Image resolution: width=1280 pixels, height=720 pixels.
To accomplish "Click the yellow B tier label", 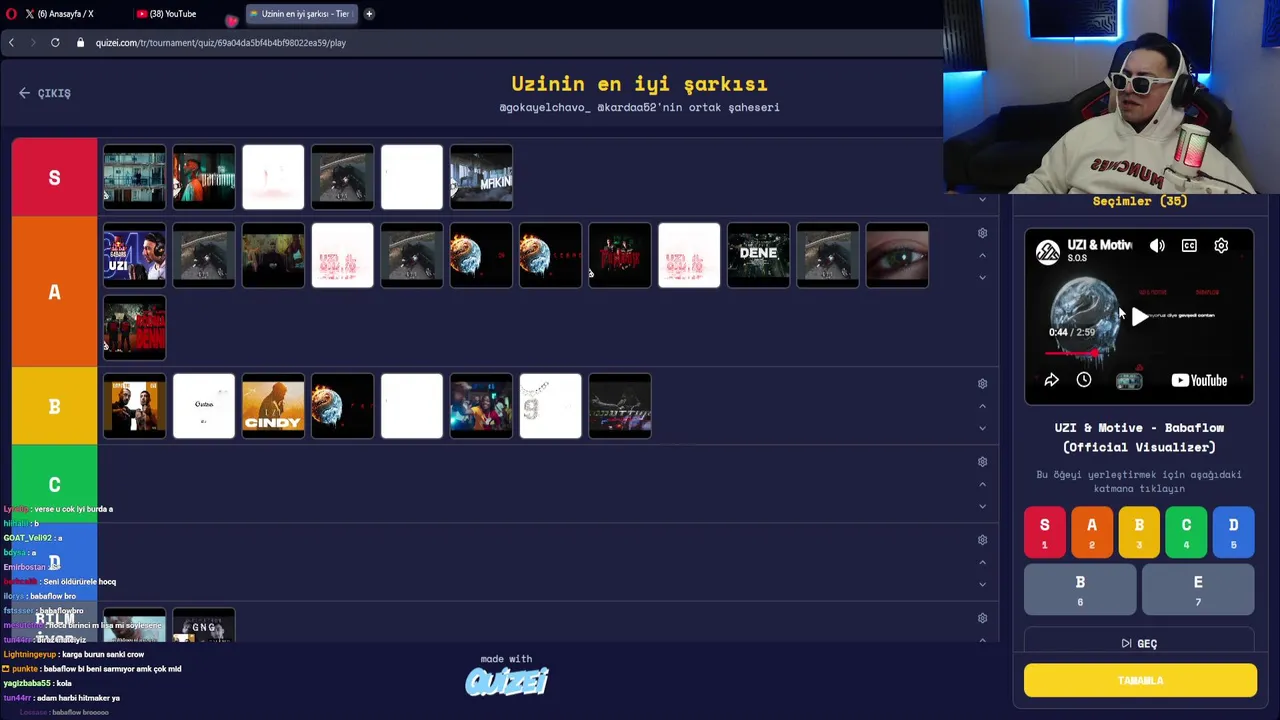I will pos(54,407).
